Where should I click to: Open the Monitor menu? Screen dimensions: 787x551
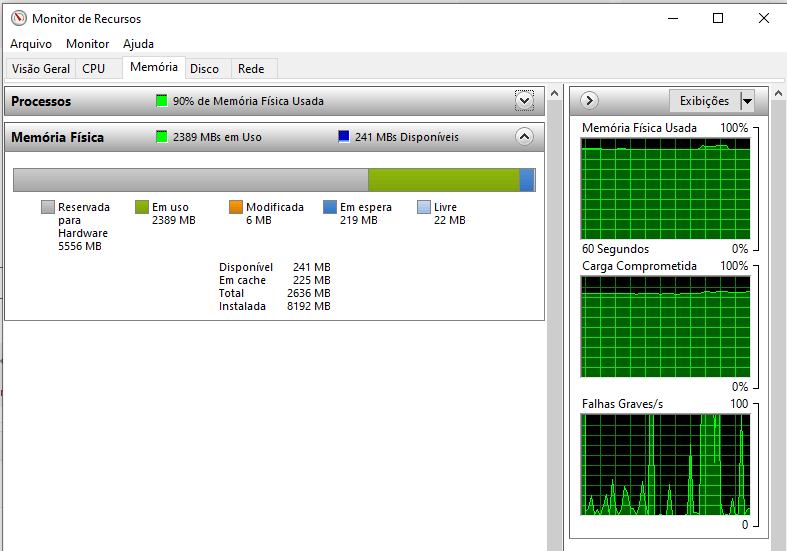coord(87,44)
